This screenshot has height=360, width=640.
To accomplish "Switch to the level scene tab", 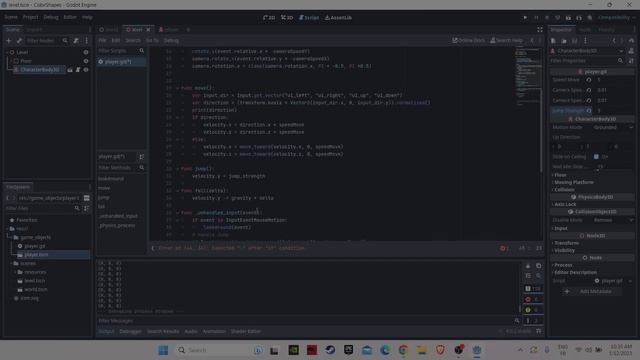I will tap(138, 30).
